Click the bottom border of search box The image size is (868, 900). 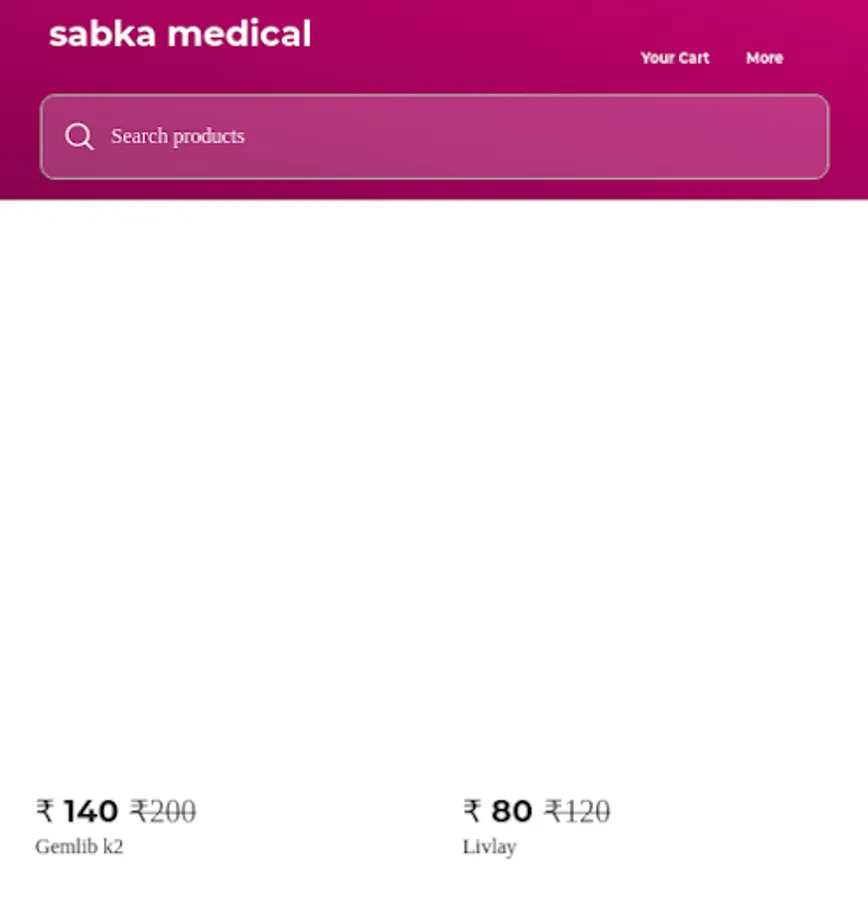tap(434, 178)
